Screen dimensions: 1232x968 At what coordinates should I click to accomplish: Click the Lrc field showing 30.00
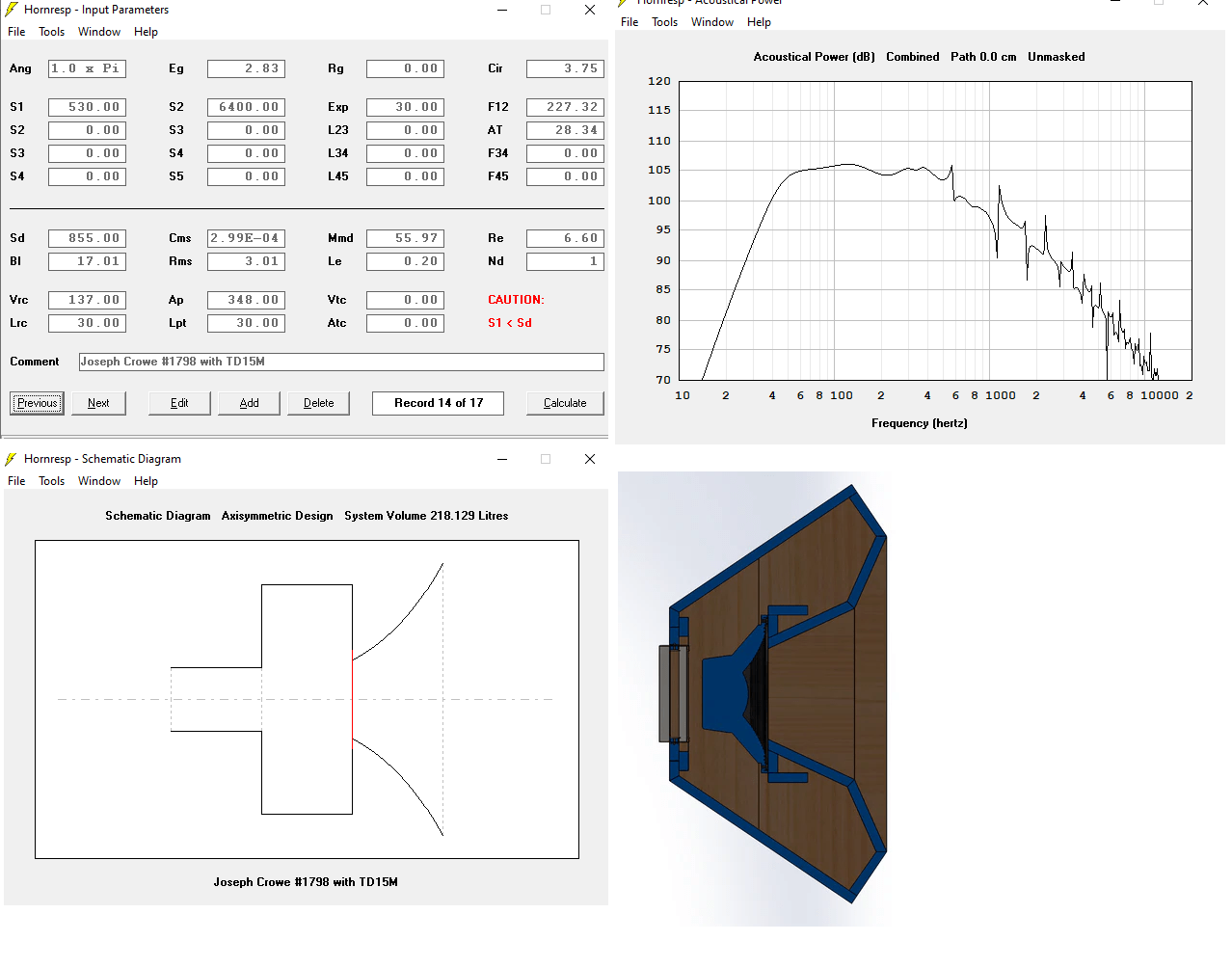coord(87,323)
